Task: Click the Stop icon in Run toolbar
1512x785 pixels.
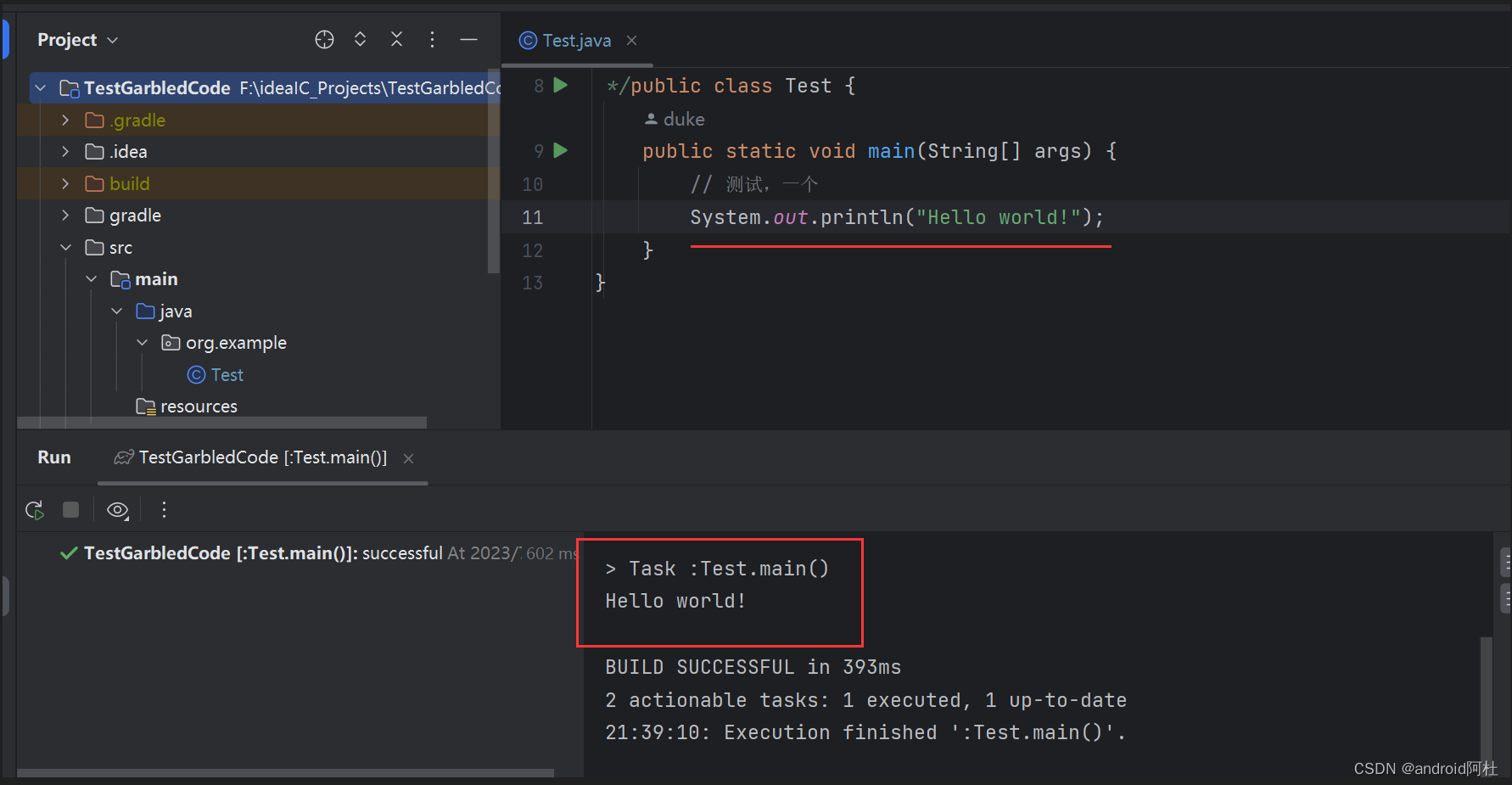Action: point(70,509)
